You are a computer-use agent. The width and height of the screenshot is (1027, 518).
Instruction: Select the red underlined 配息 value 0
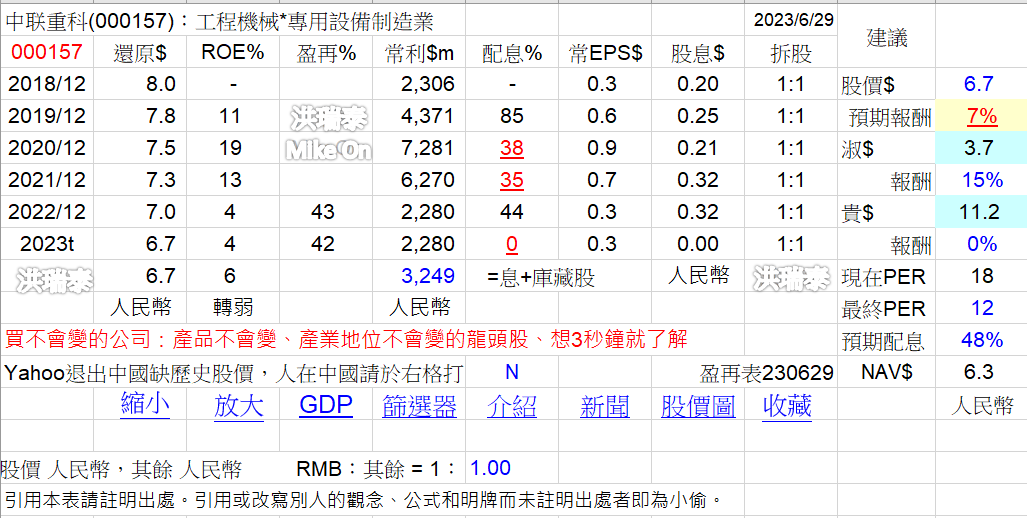512,245
